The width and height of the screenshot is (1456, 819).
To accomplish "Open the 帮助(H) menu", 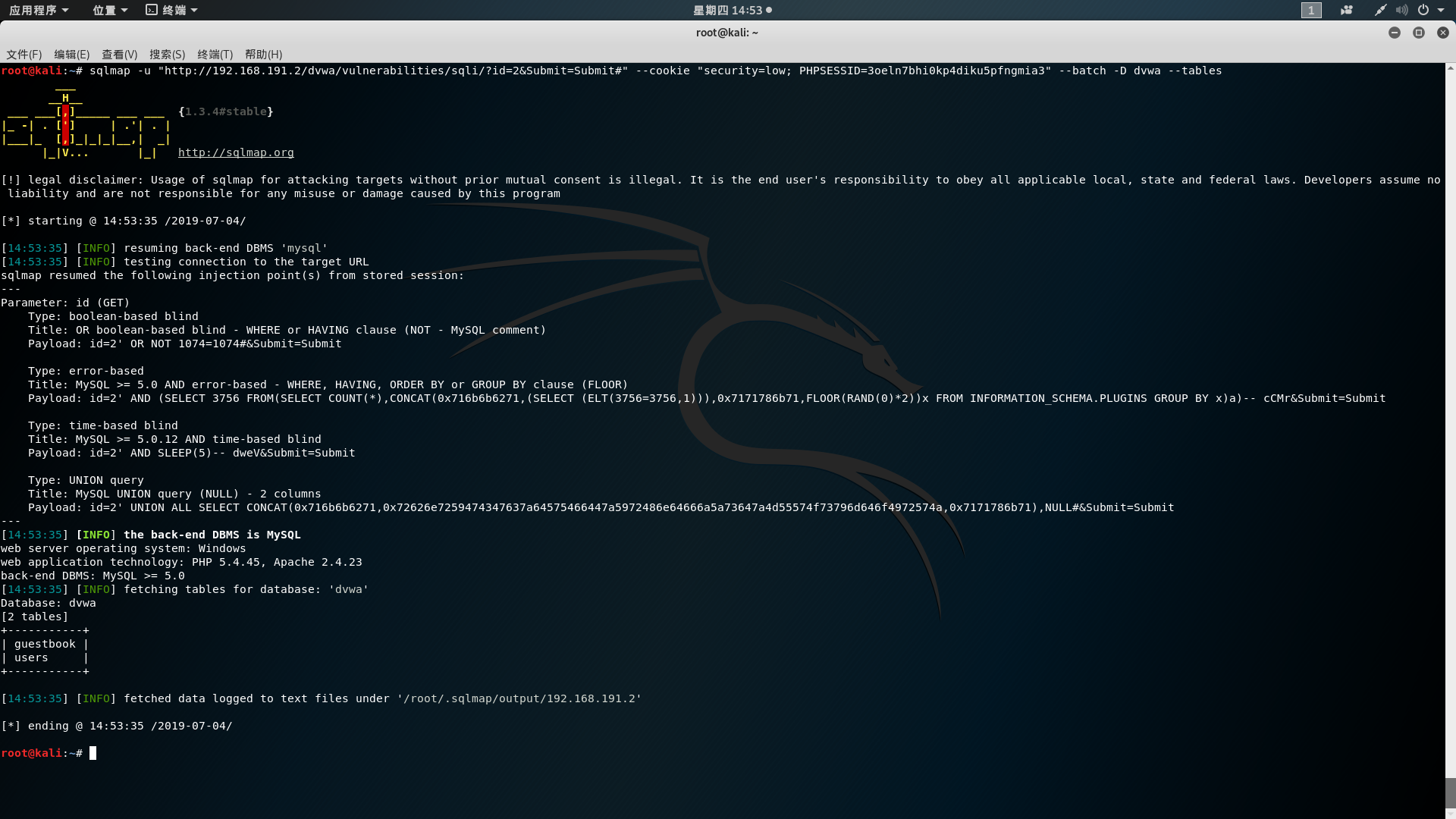I will coord(264,55).
